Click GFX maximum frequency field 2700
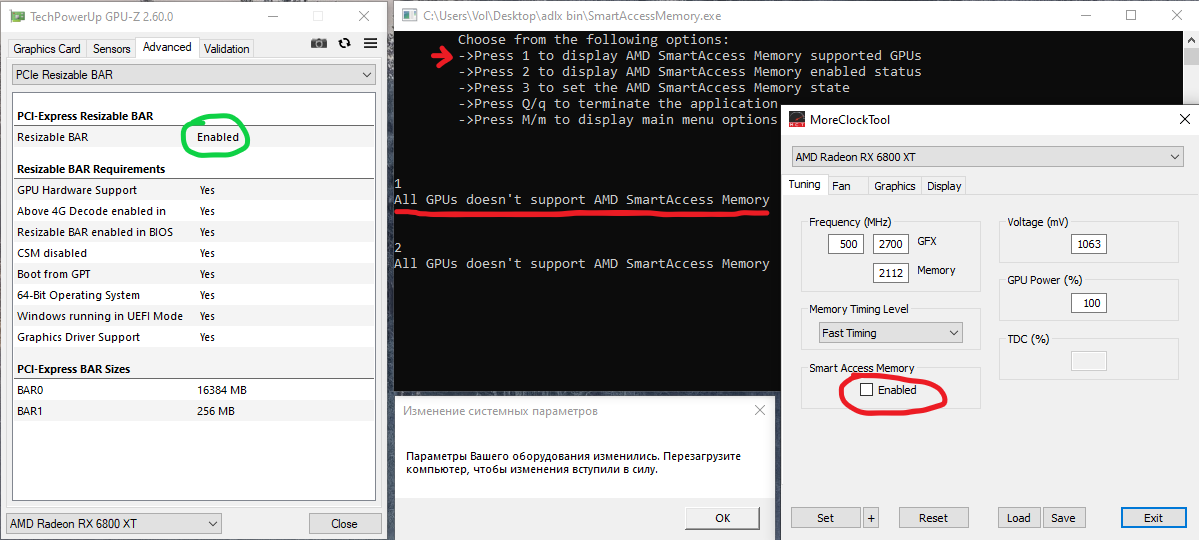The width and height of the screenshot is (1199, 540). click(x=890, y=244)
